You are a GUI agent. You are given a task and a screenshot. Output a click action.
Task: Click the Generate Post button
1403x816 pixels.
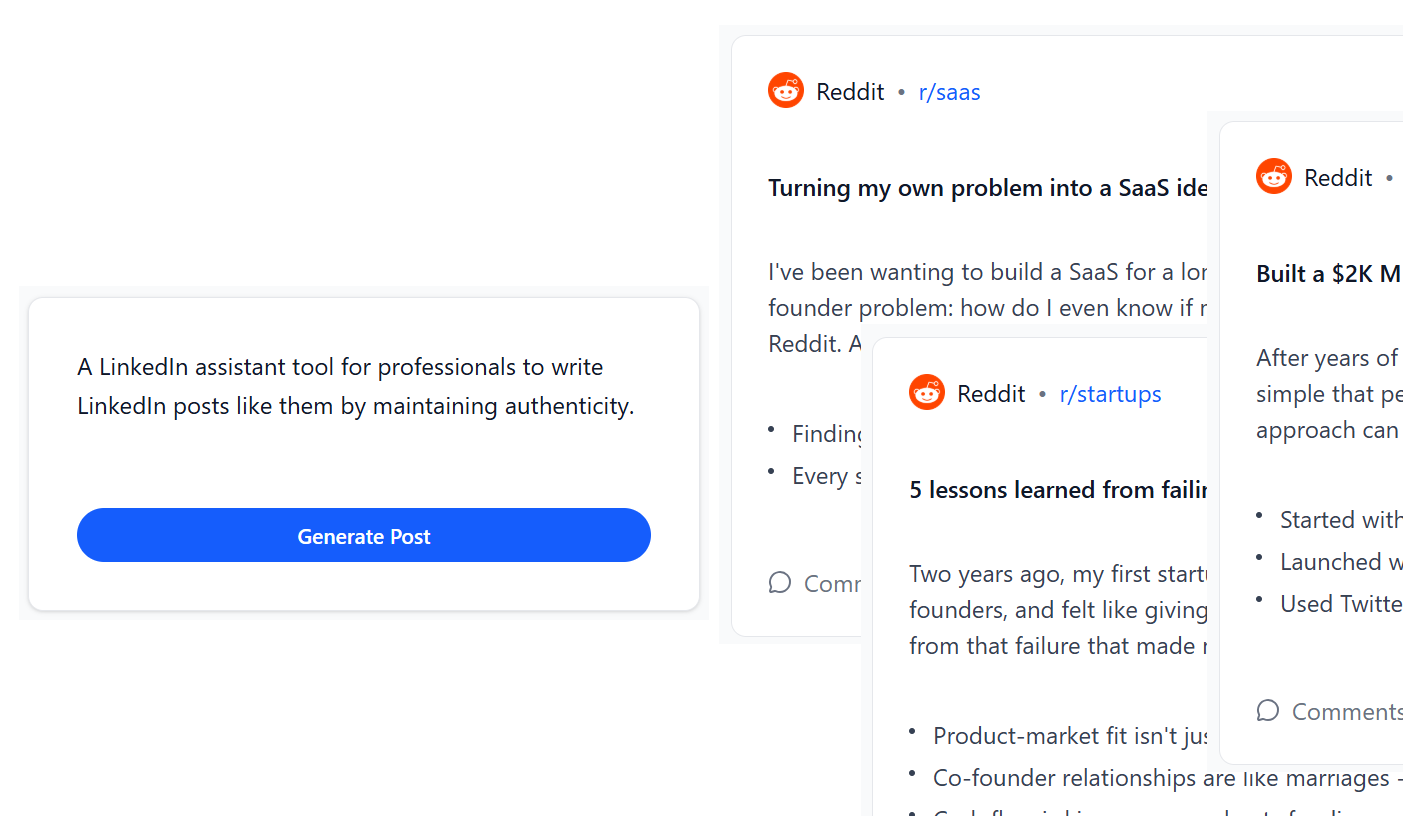pos(364,535)
